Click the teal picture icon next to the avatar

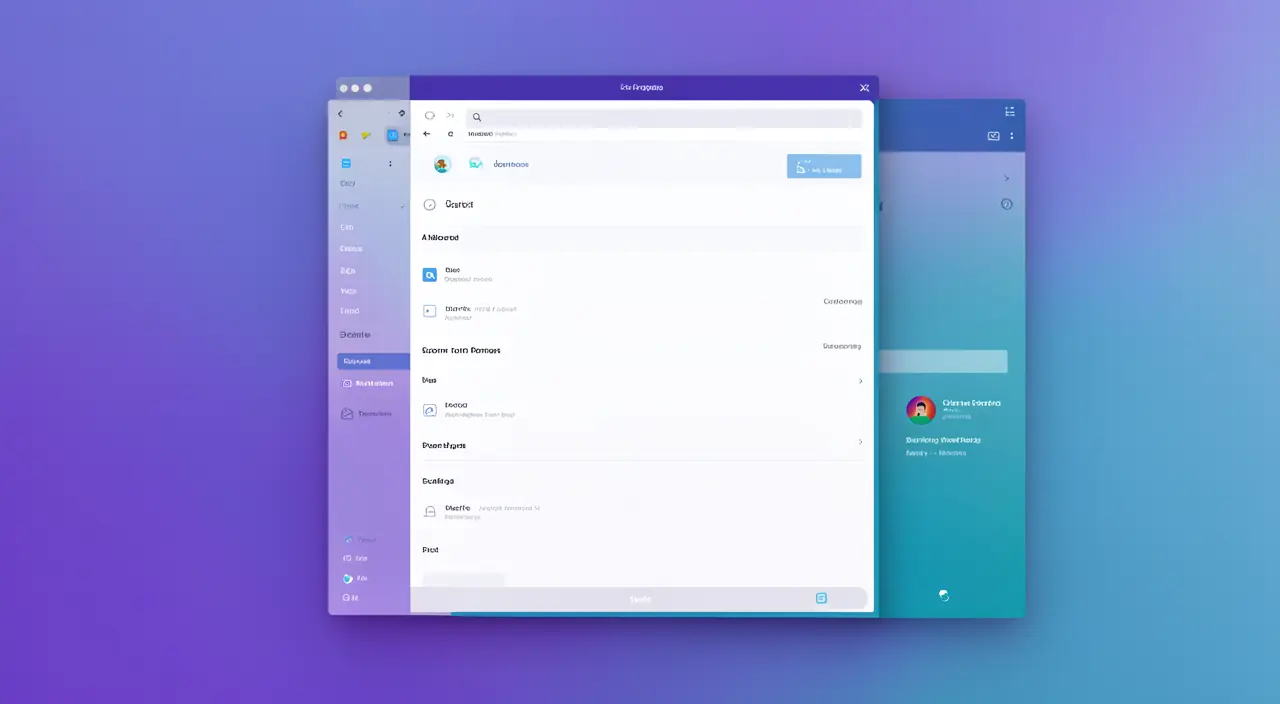[476, 163]
